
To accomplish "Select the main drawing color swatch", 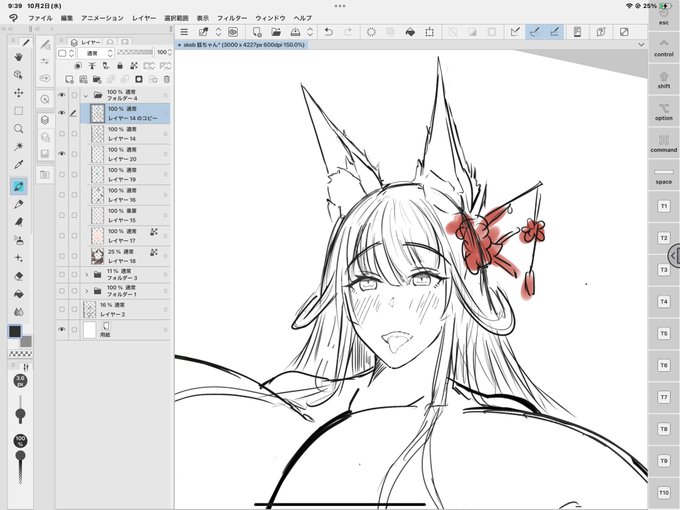I will click(15, 331).
